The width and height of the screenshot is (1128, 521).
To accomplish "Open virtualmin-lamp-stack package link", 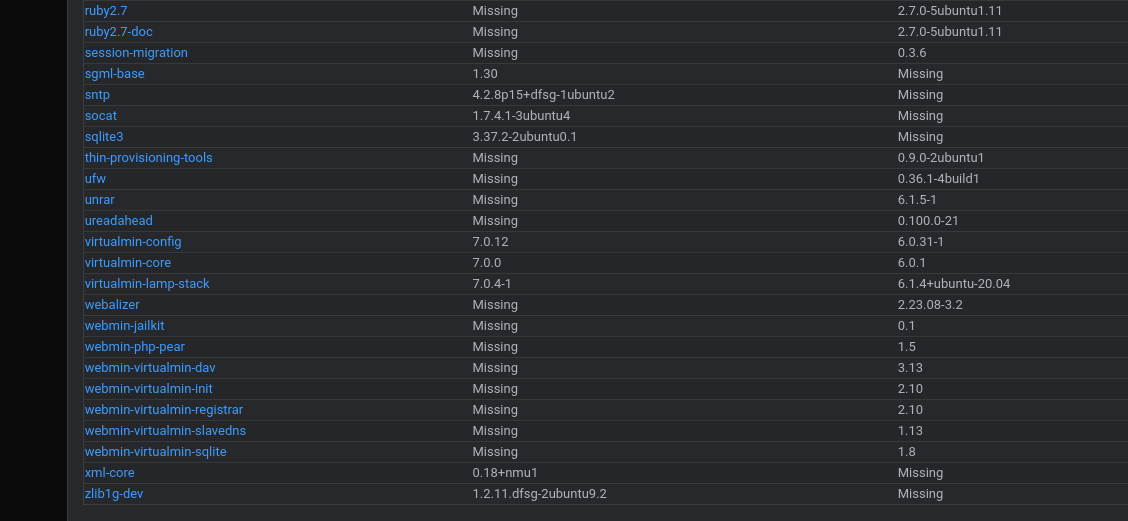I will coord(147,284).
